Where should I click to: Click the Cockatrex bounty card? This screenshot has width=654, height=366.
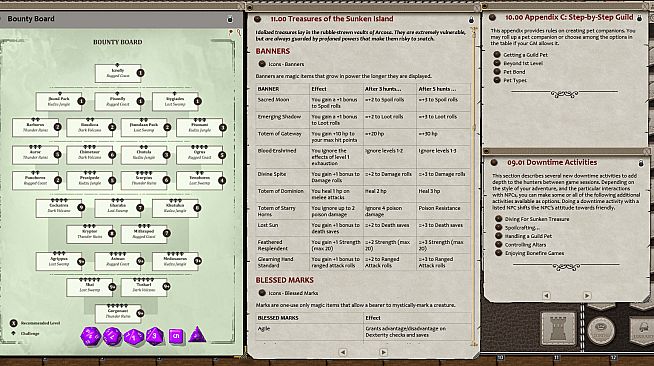59,208
